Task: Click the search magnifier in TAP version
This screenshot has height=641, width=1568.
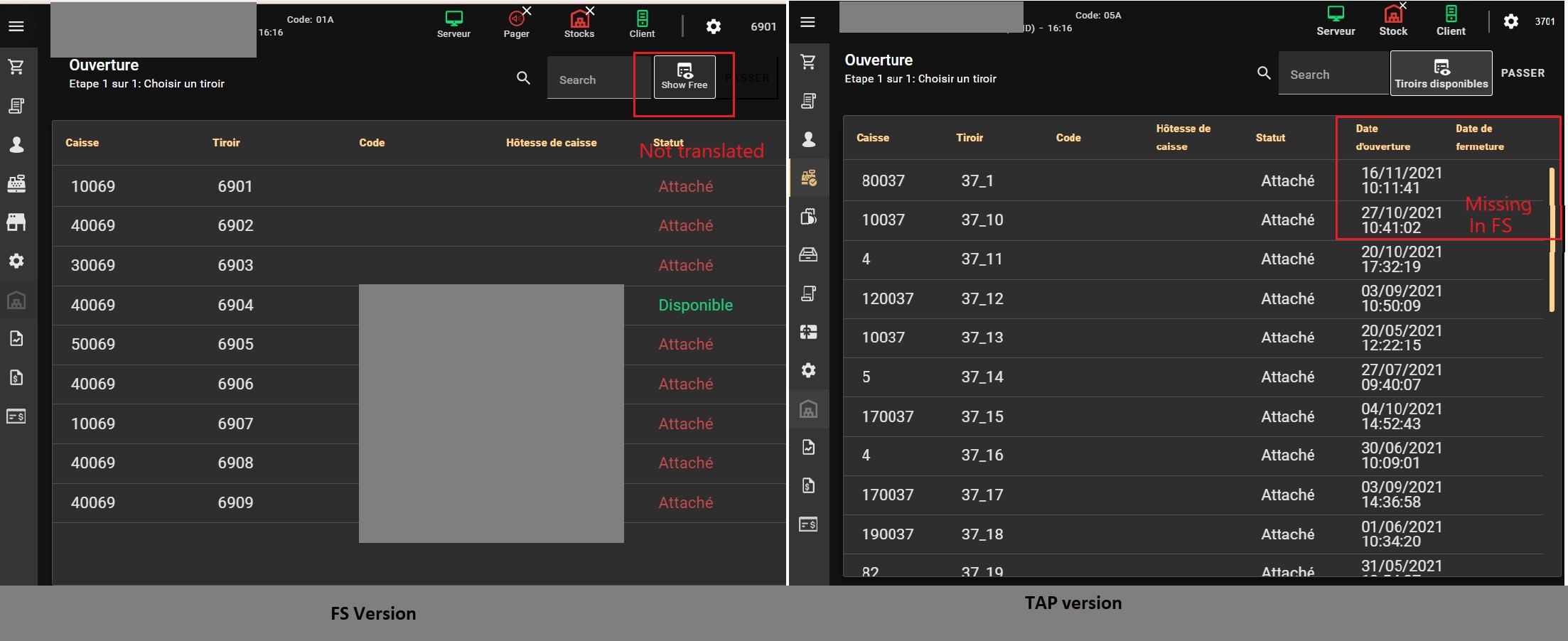Action: [x=1264, y=72]
